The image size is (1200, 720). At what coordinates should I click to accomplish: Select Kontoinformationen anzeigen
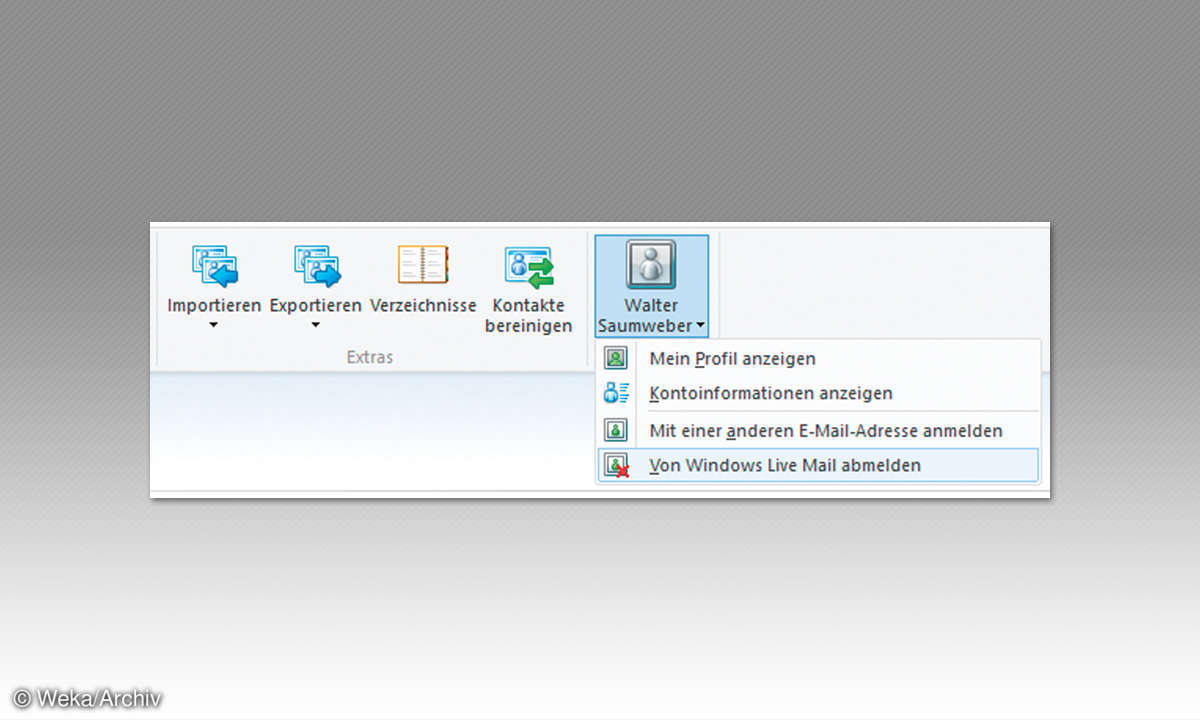(818, 393)
